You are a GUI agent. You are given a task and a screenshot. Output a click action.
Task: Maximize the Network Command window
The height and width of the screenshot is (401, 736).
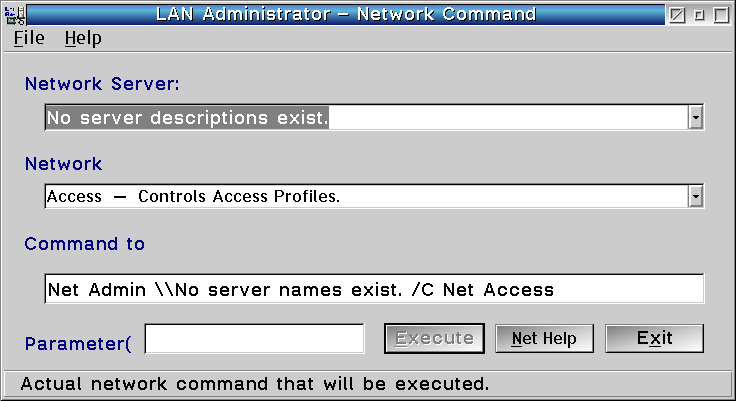[x=720, y=15]
